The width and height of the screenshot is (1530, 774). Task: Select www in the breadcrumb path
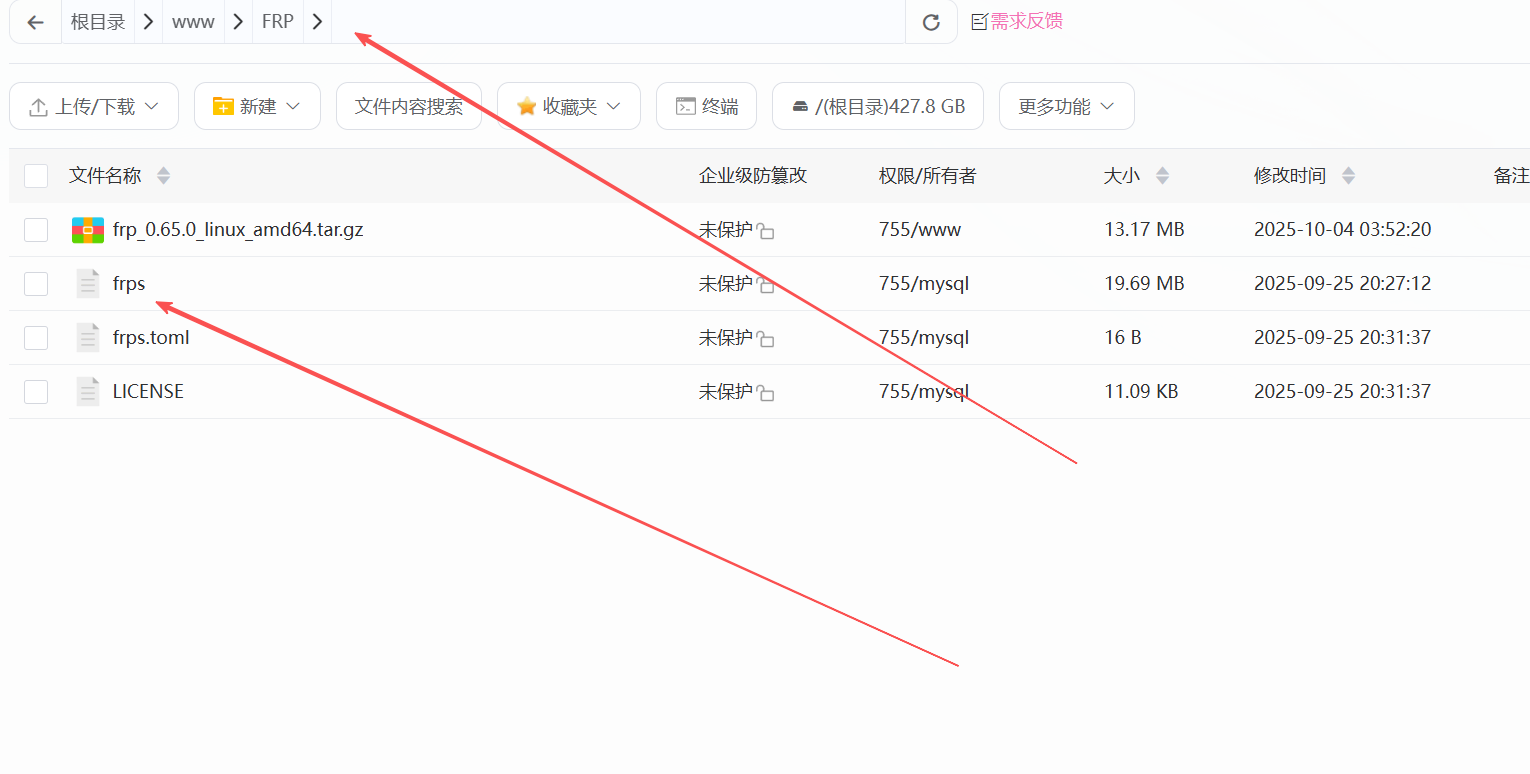[x=193, y=21]
